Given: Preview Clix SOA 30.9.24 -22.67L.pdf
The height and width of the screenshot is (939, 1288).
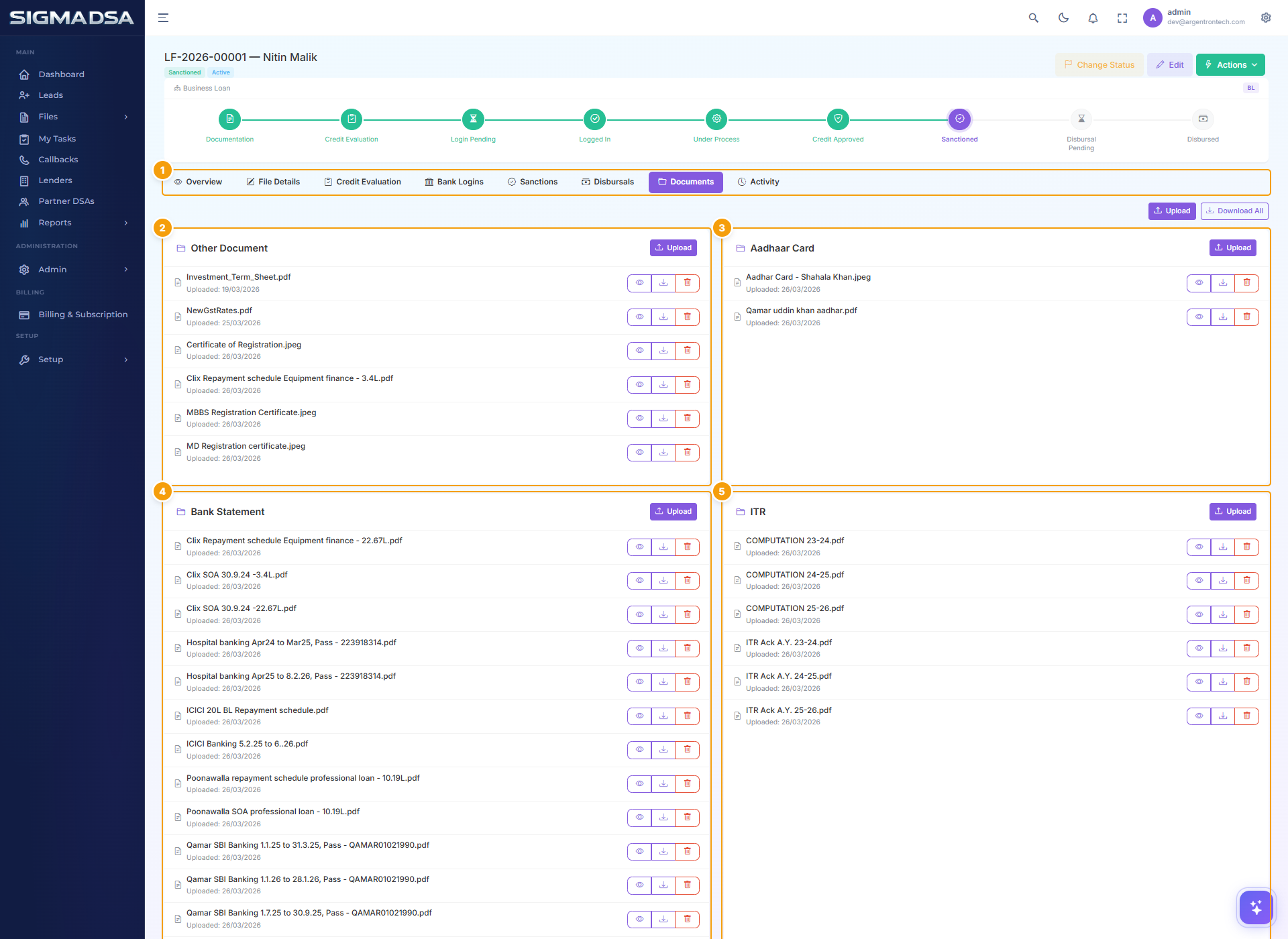Looking at the screenshot, I should pos(639,615).
